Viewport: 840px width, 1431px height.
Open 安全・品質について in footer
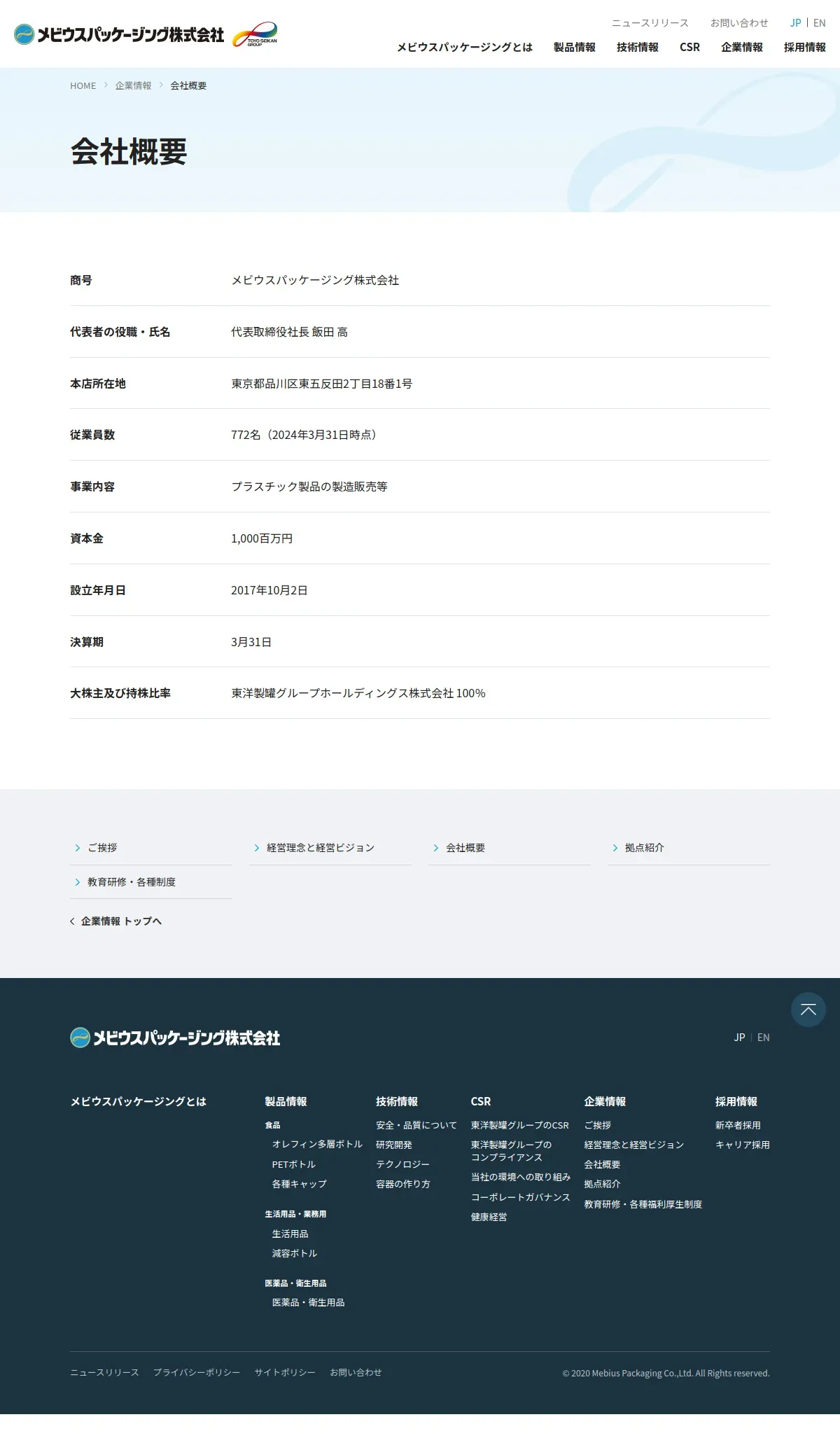point(416,1125)
